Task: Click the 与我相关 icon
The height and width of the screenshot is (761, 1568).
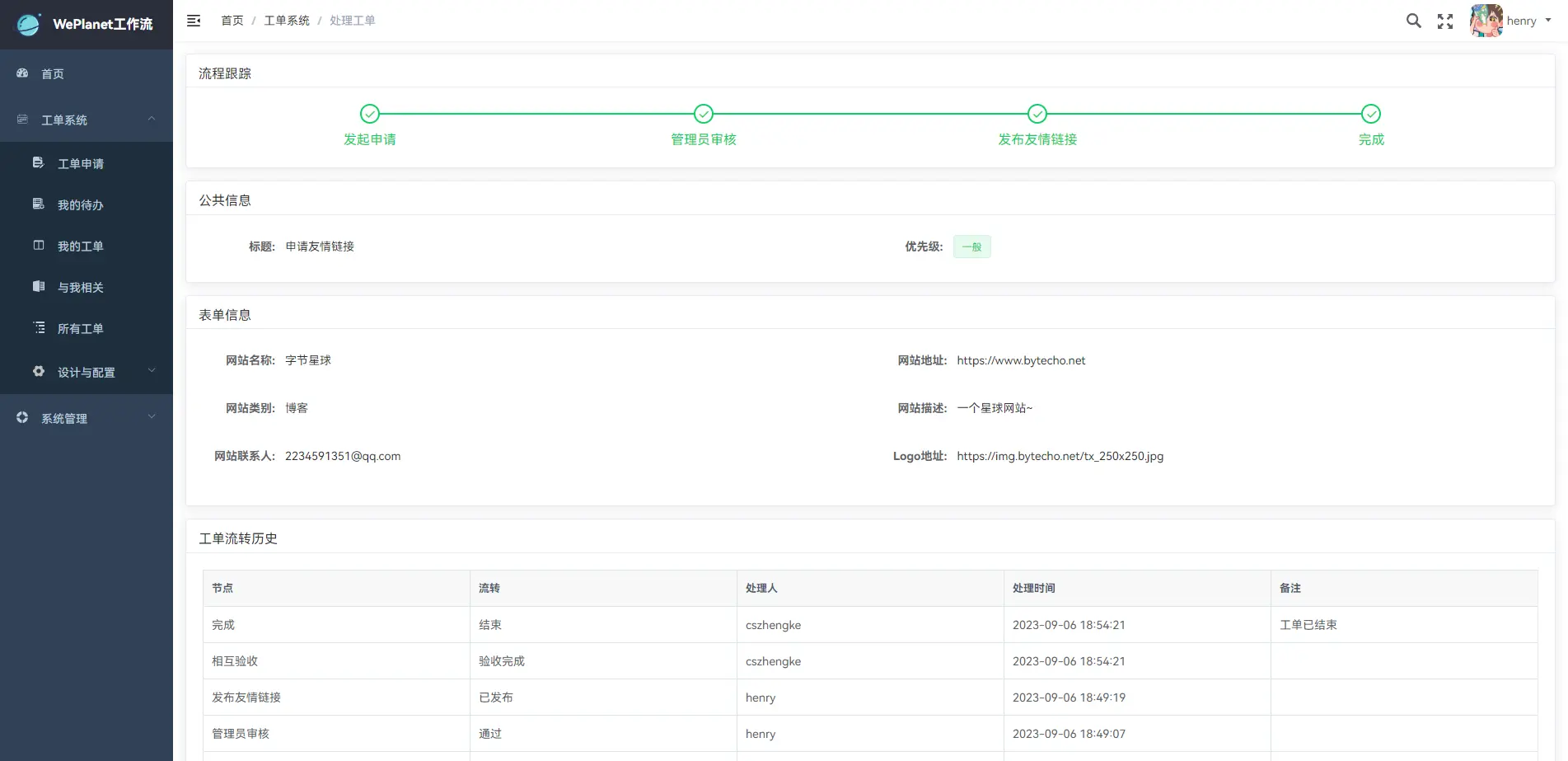Action: [38, 286]
